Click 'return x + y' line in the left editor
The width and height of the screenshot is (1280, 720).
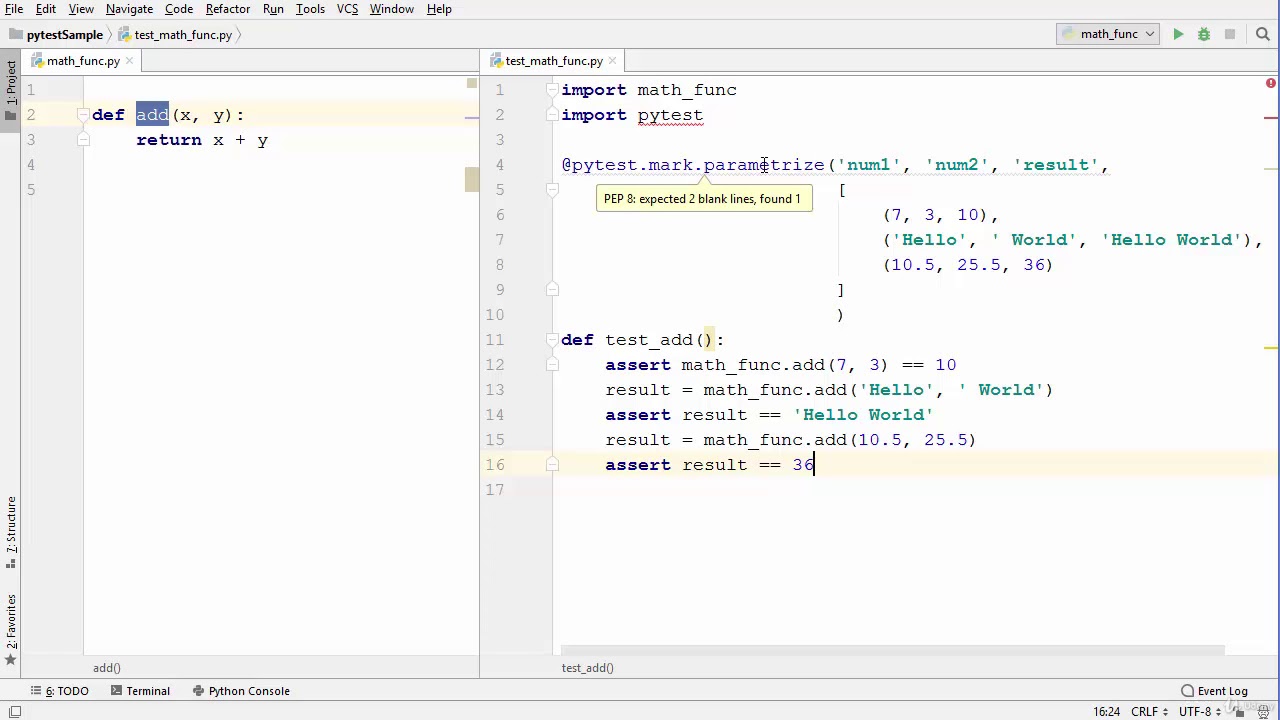pos(202,140)
